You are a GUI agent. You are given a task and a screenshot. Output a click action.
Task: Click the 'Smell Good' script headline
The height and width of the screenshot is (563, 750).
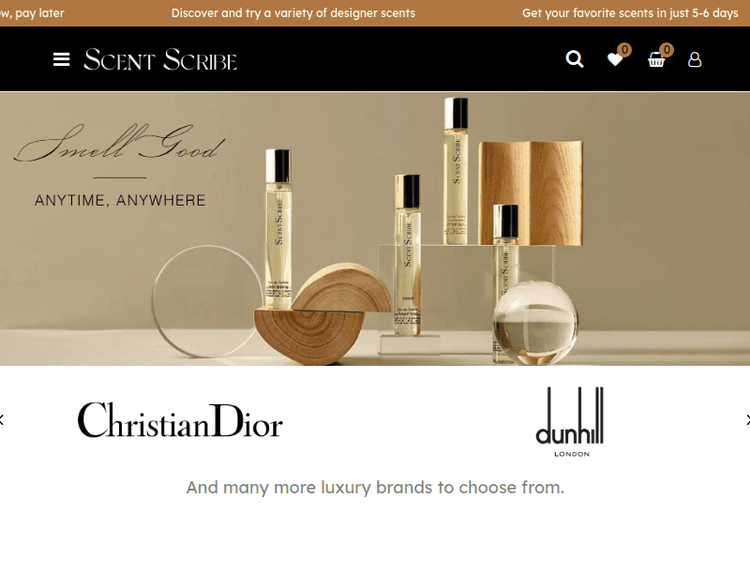pos(120,143)
